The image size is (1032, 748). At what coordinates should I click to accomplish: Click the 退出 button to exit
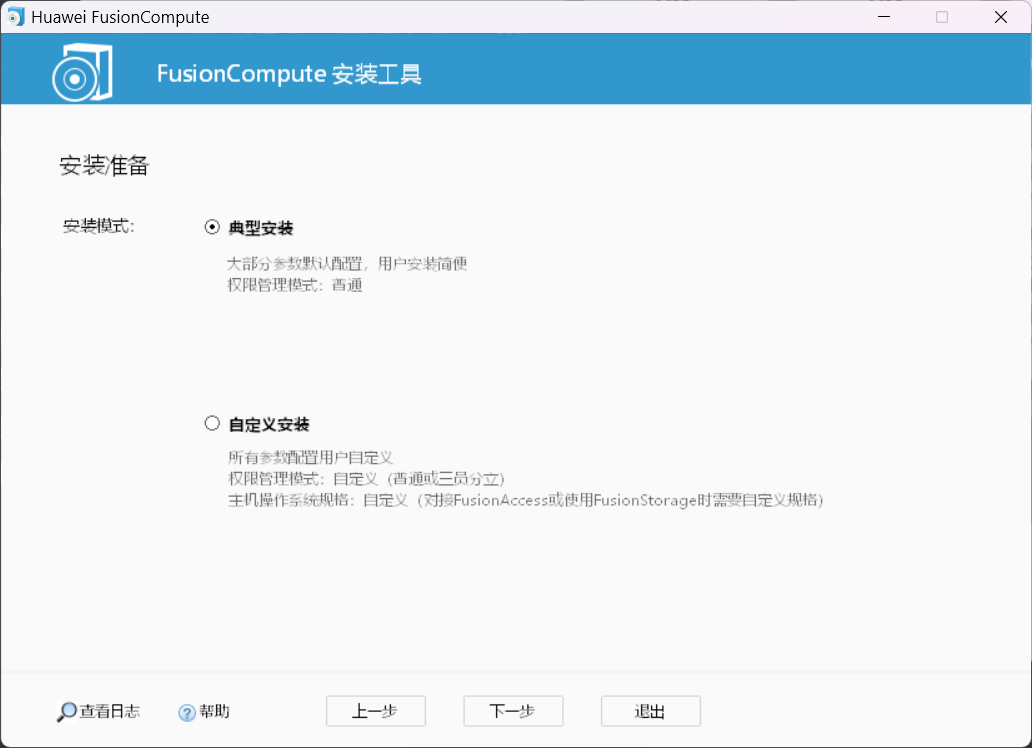point(651,711)
